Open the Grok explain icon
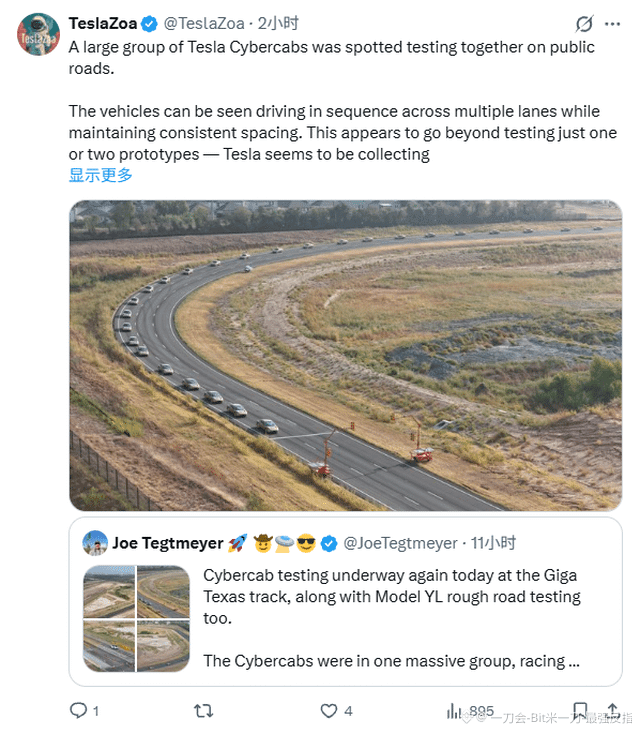Viewport: 640px width, 734px height. (x=584, y=23)
